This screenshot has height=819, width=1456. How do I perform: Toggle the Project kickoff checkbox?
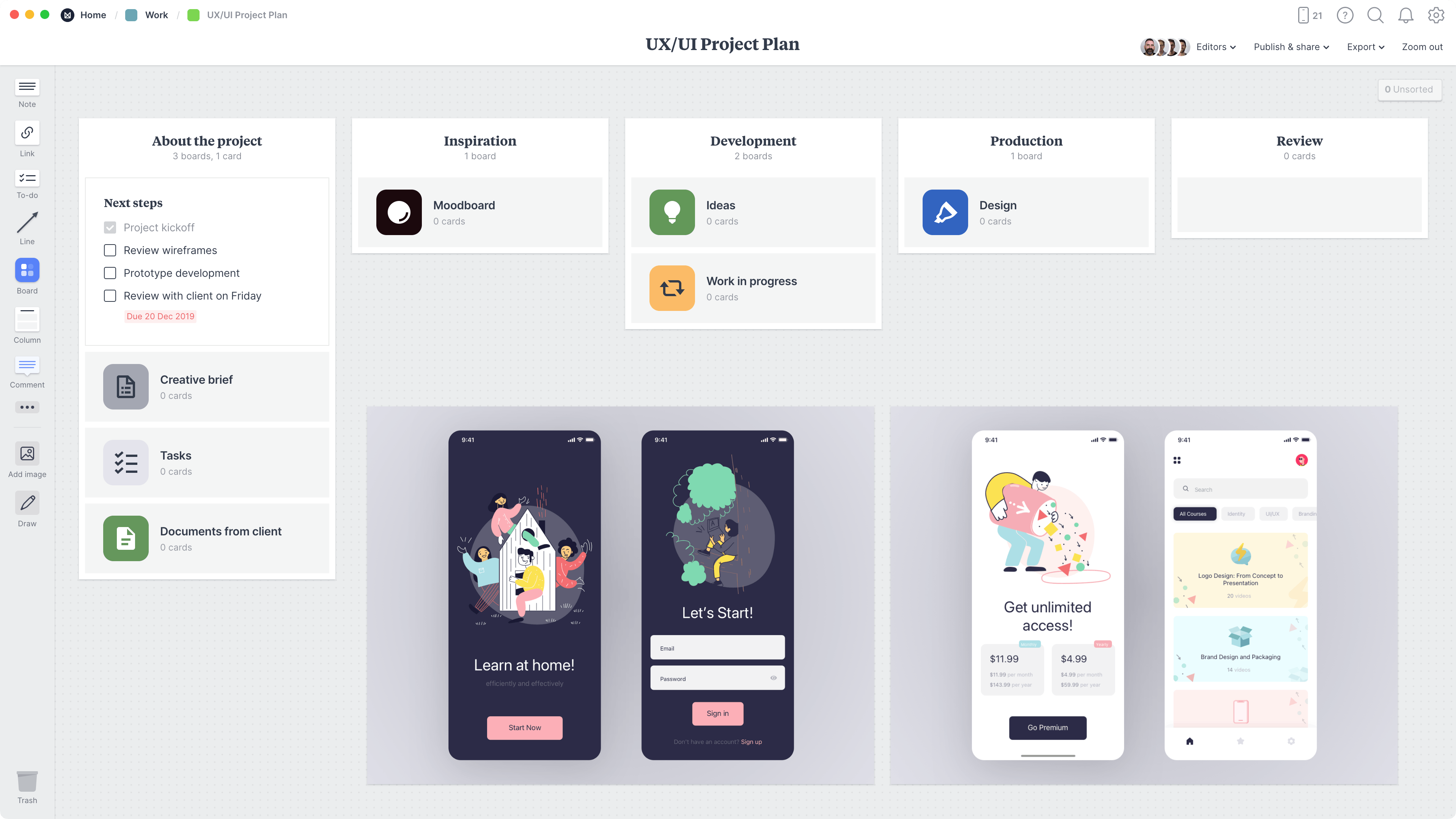(110, 227)
